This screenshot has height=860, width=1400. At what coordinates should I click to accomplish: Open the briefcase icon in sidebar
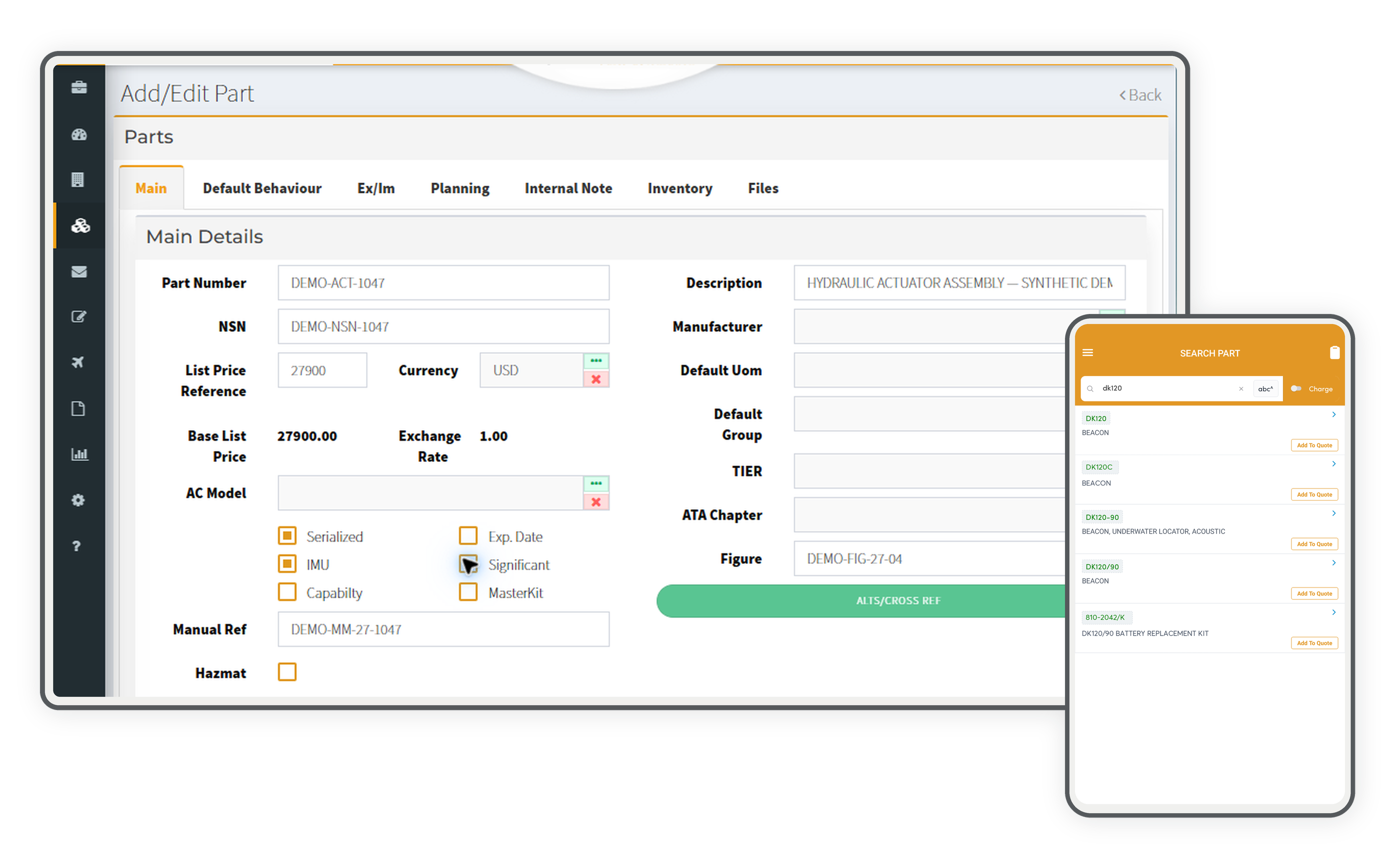79,87
